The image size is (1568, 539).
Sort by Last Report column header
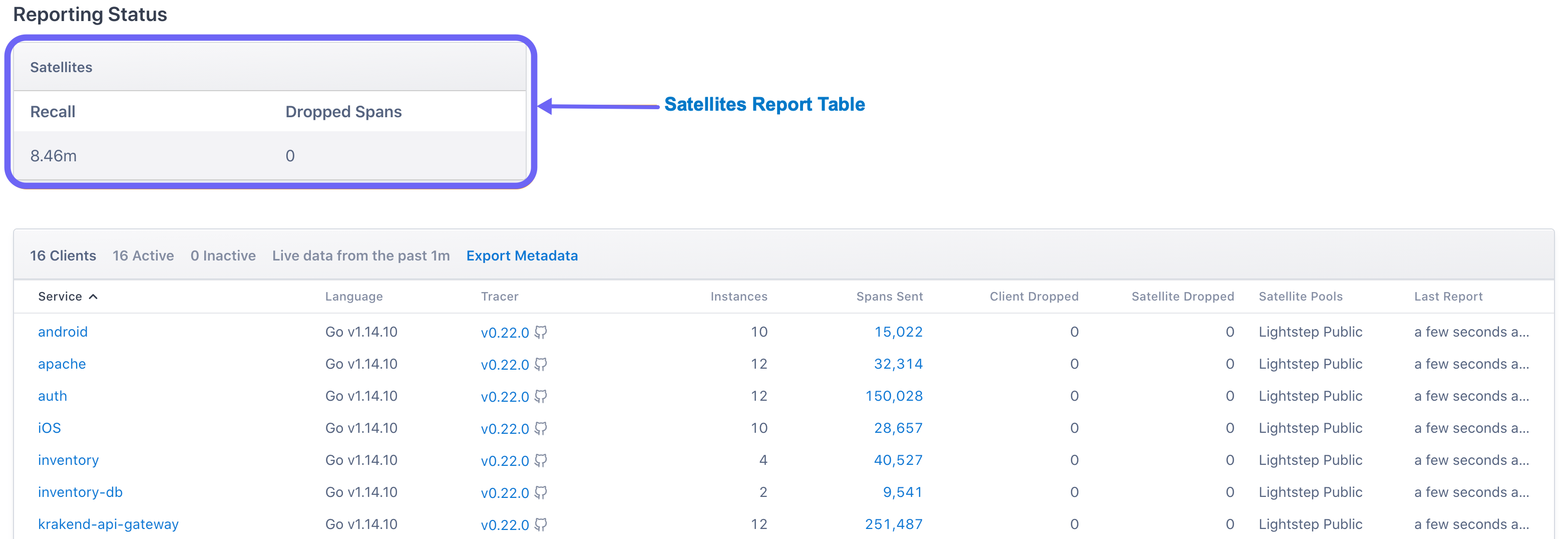point(1447,297)
